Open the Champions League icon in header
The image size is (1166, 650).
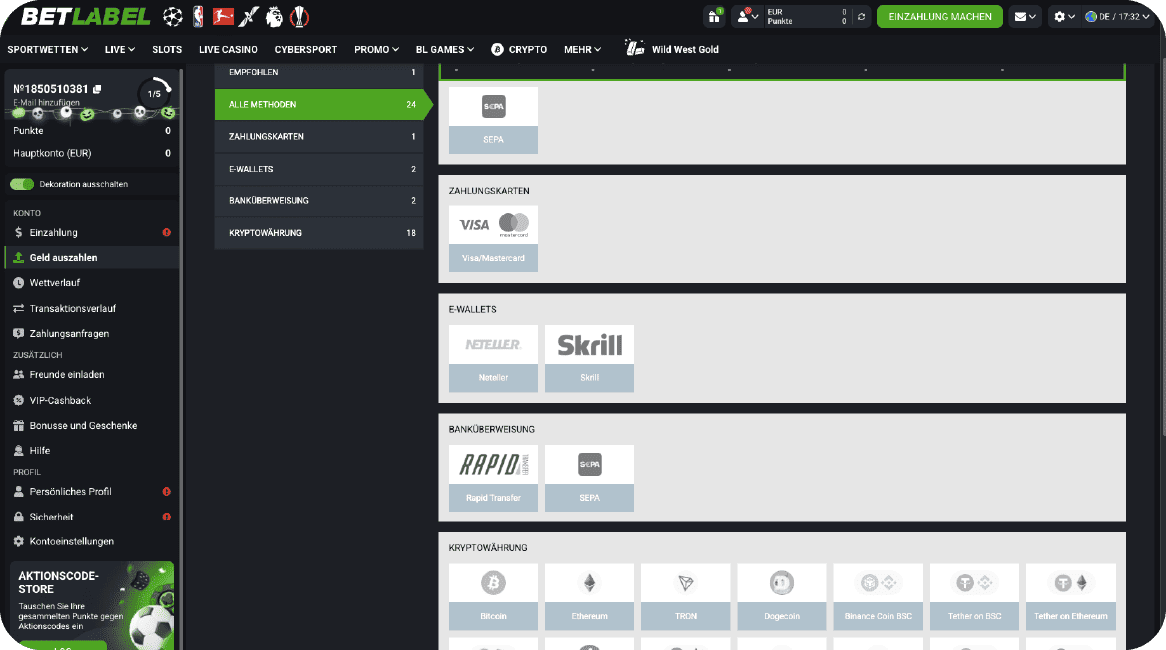pos(173,16)
